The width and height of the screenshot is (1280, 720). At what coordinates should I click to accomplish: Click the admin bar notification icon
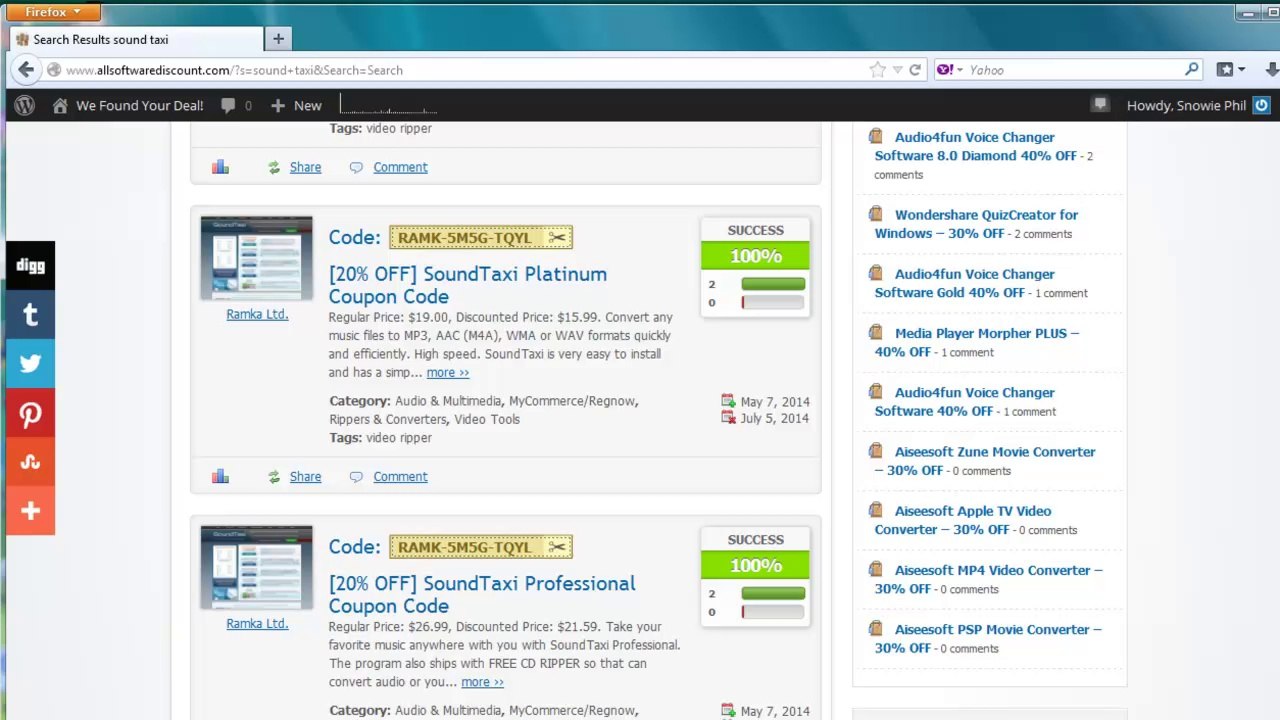pyautogui.click(x=1101, y=104)
